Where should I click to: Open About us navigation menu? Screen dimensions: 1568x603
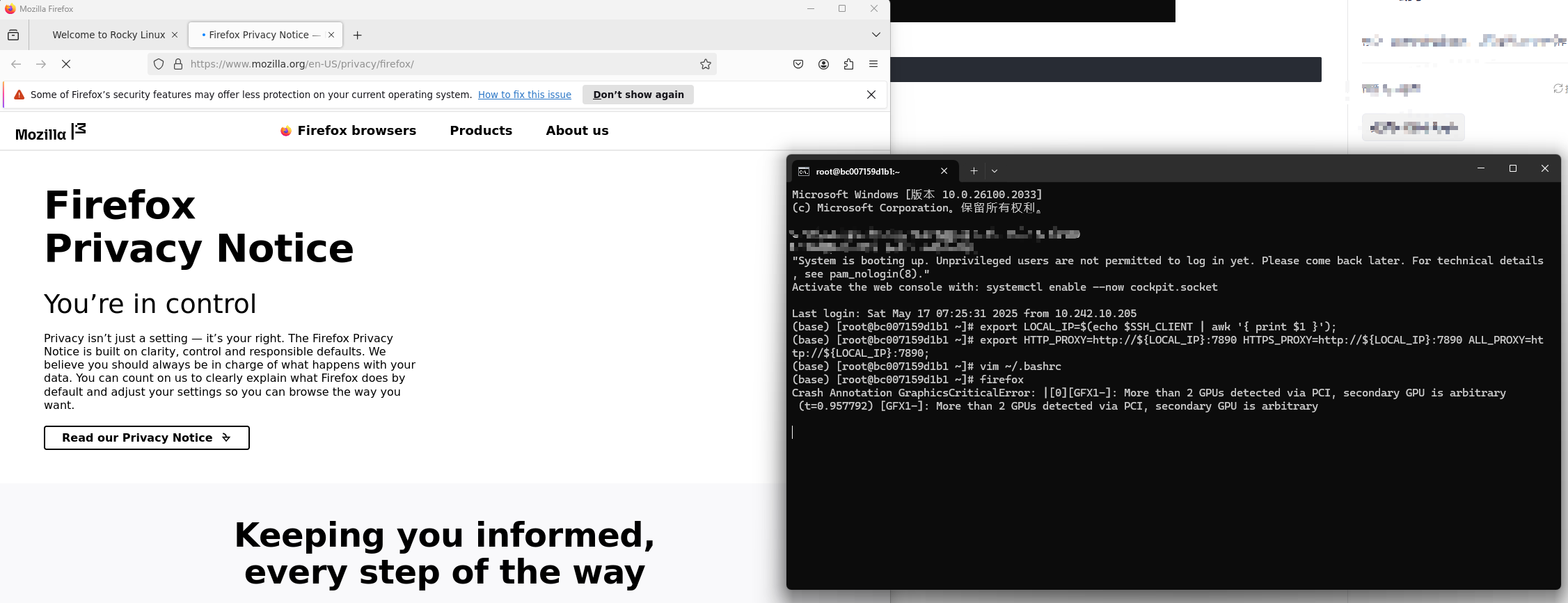pyautogui.click(x=577, y=131)
